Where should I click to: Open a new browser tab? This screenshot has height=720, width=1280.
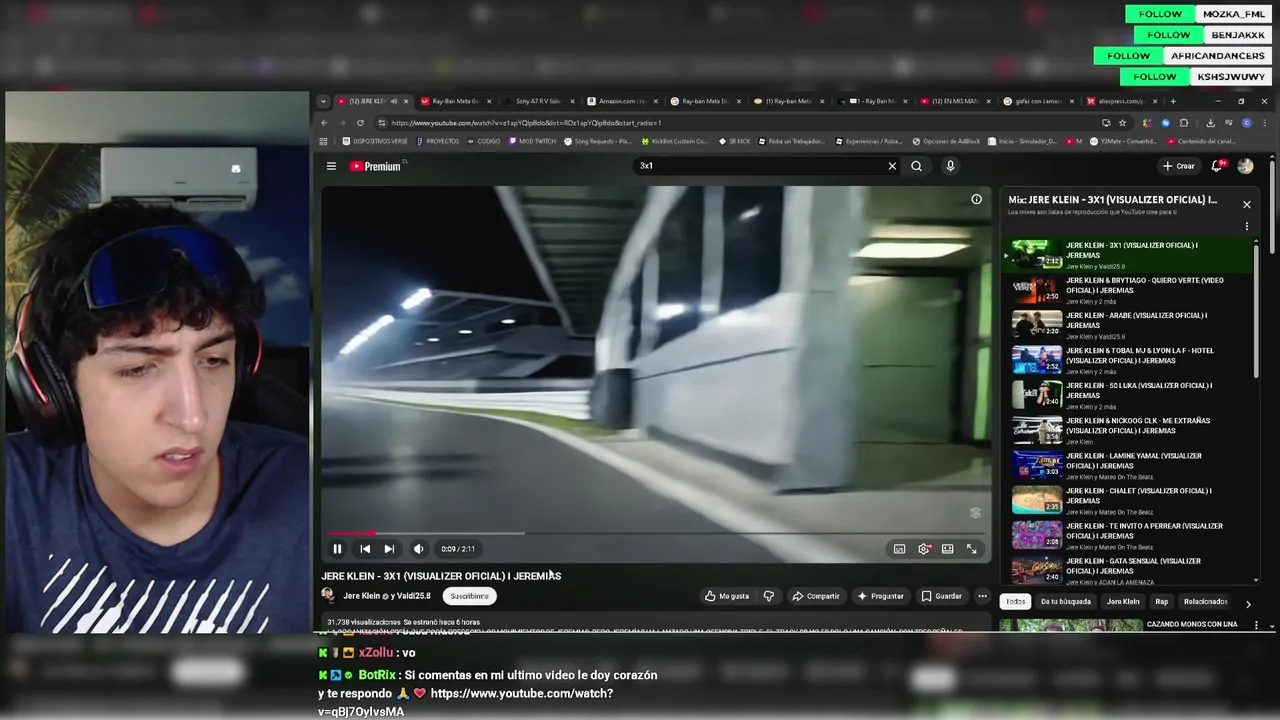(x=1173, y=101)
